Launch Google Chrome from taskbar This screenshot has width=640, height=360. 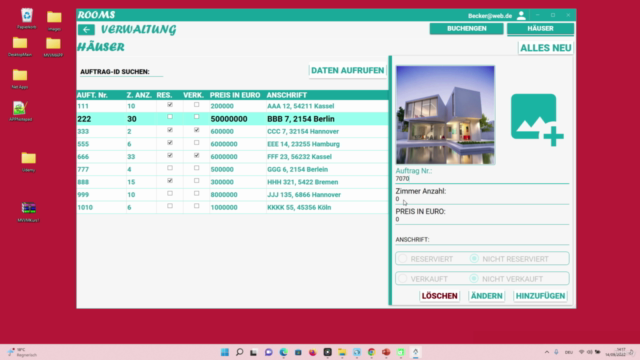tap(371, 352)
